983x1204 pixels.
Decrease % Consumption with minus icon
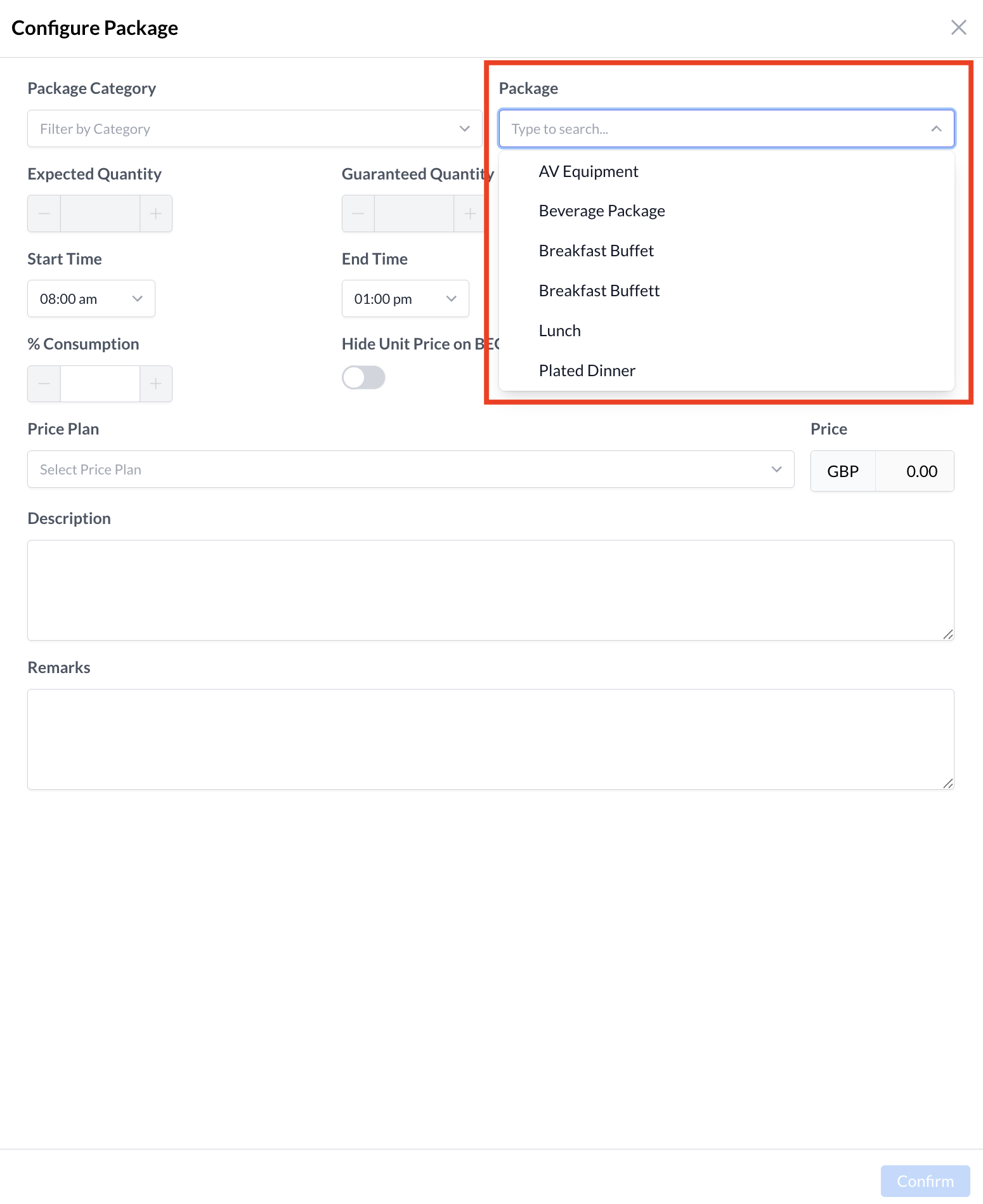click(44, 384)
